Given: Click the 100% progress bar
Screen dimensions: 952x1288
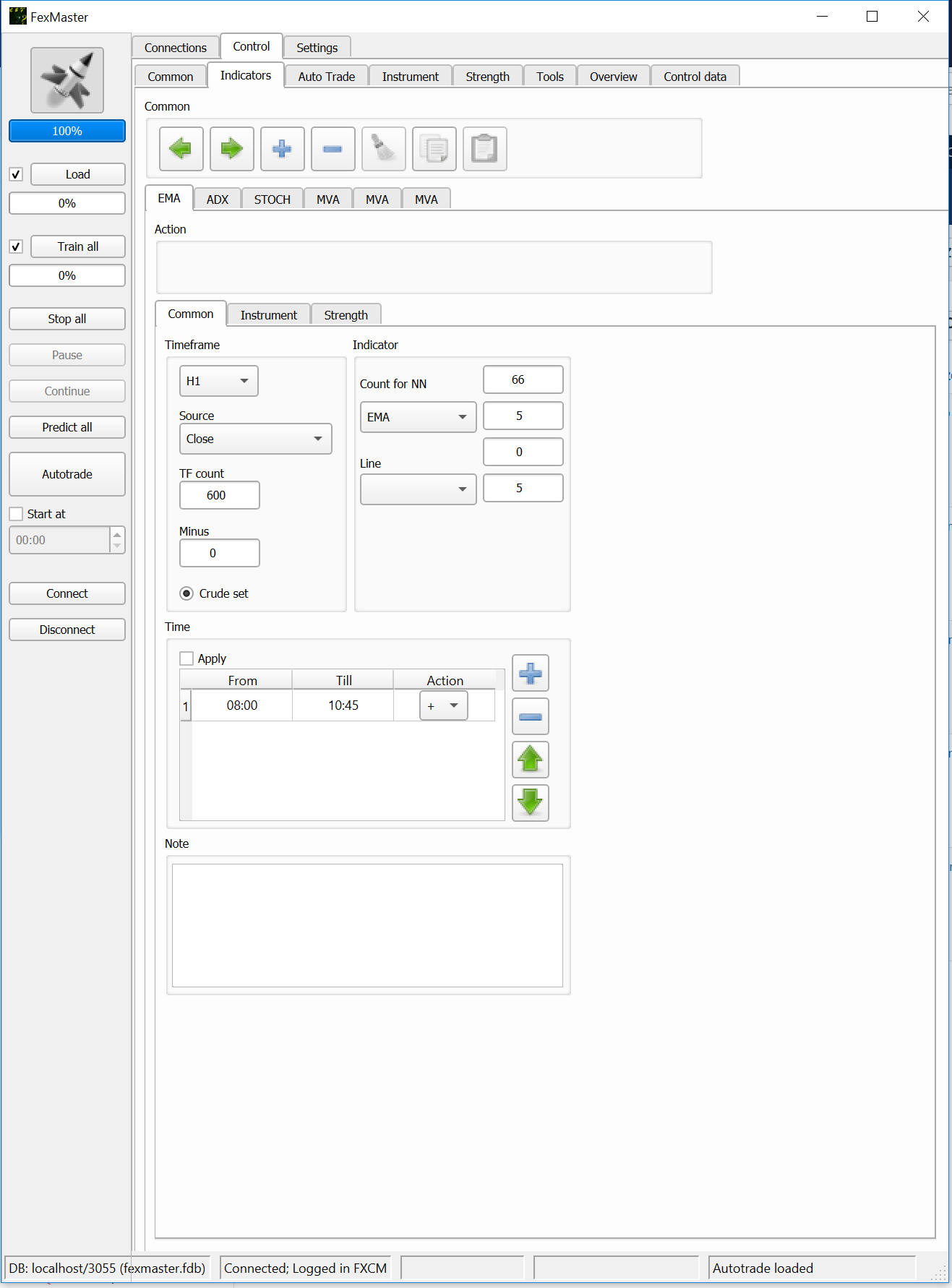Looking at the screenshot, I should pos(67,131).
